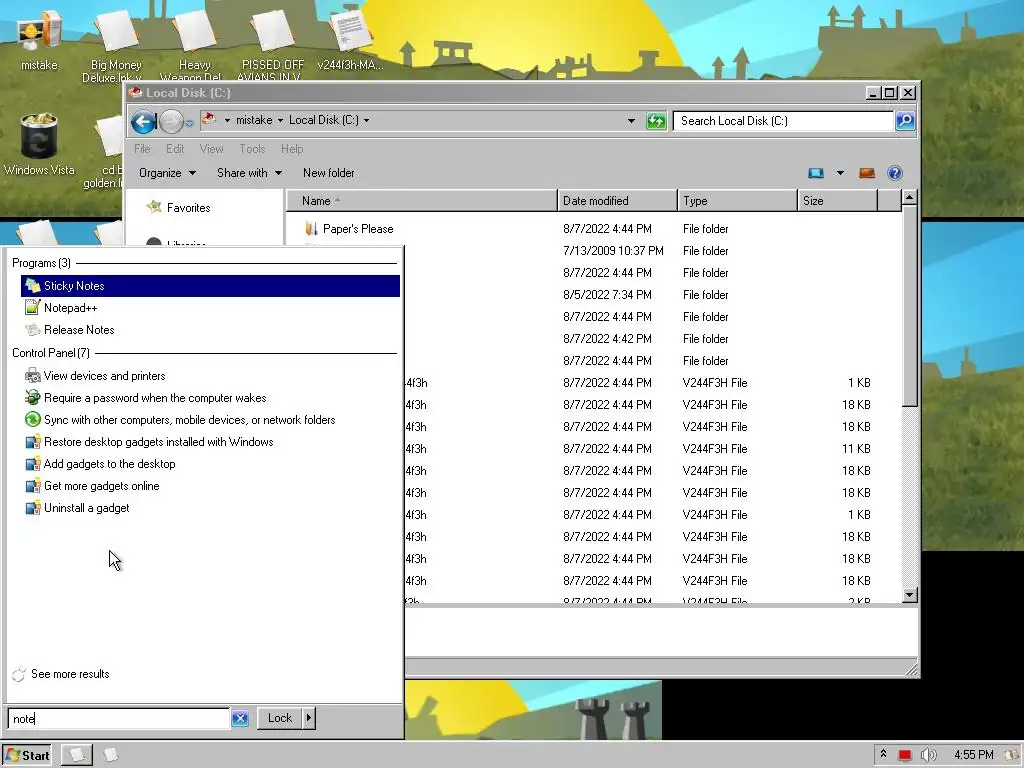Viewport: 1024px width, 768px height.
Task: Click the Explorer forward arrow
Action: coord(171,121)
